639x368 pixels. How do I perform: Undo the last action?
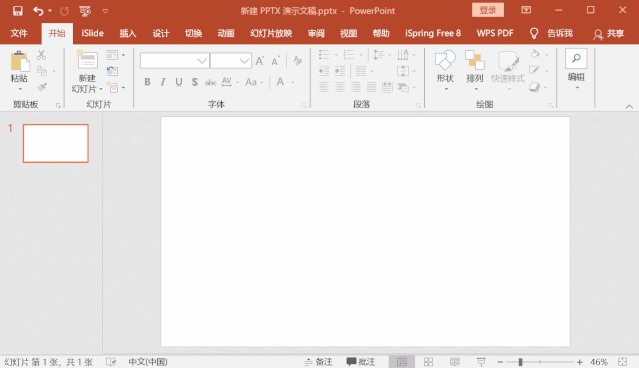(38, 11)
